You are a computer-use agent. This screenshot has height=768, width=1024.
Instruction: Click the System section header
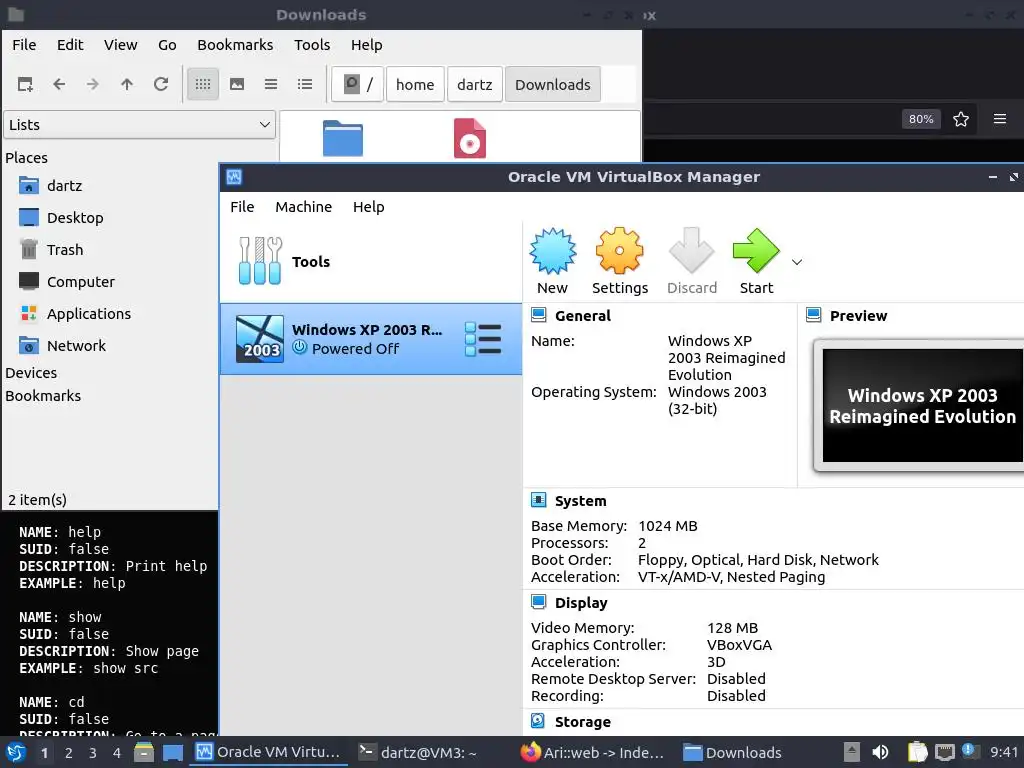click(581, 501)
